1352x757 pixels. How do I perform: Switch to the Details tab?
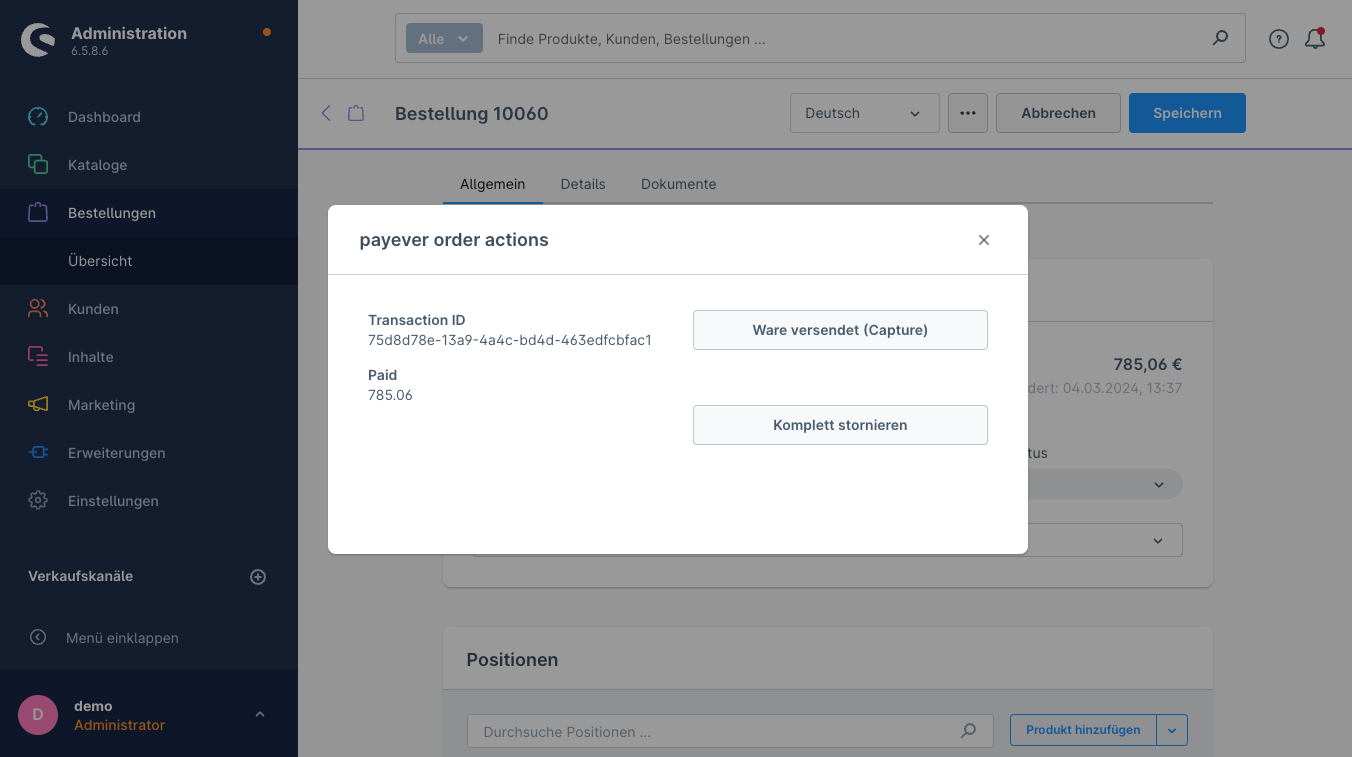coord(583,184)
